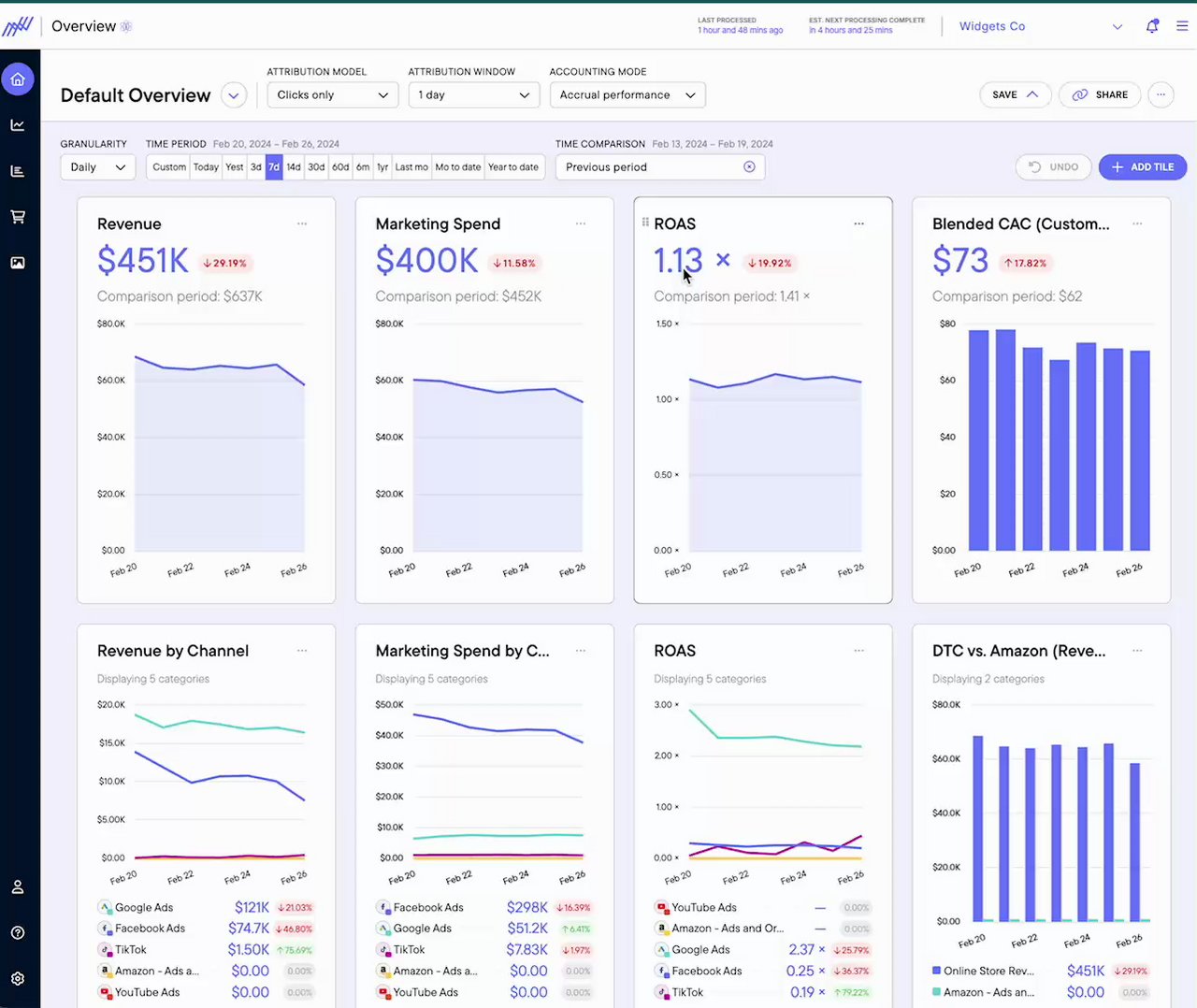This screenshot has width=1197, height=1008.
Task: Select the Today time period
Action: 206,167
